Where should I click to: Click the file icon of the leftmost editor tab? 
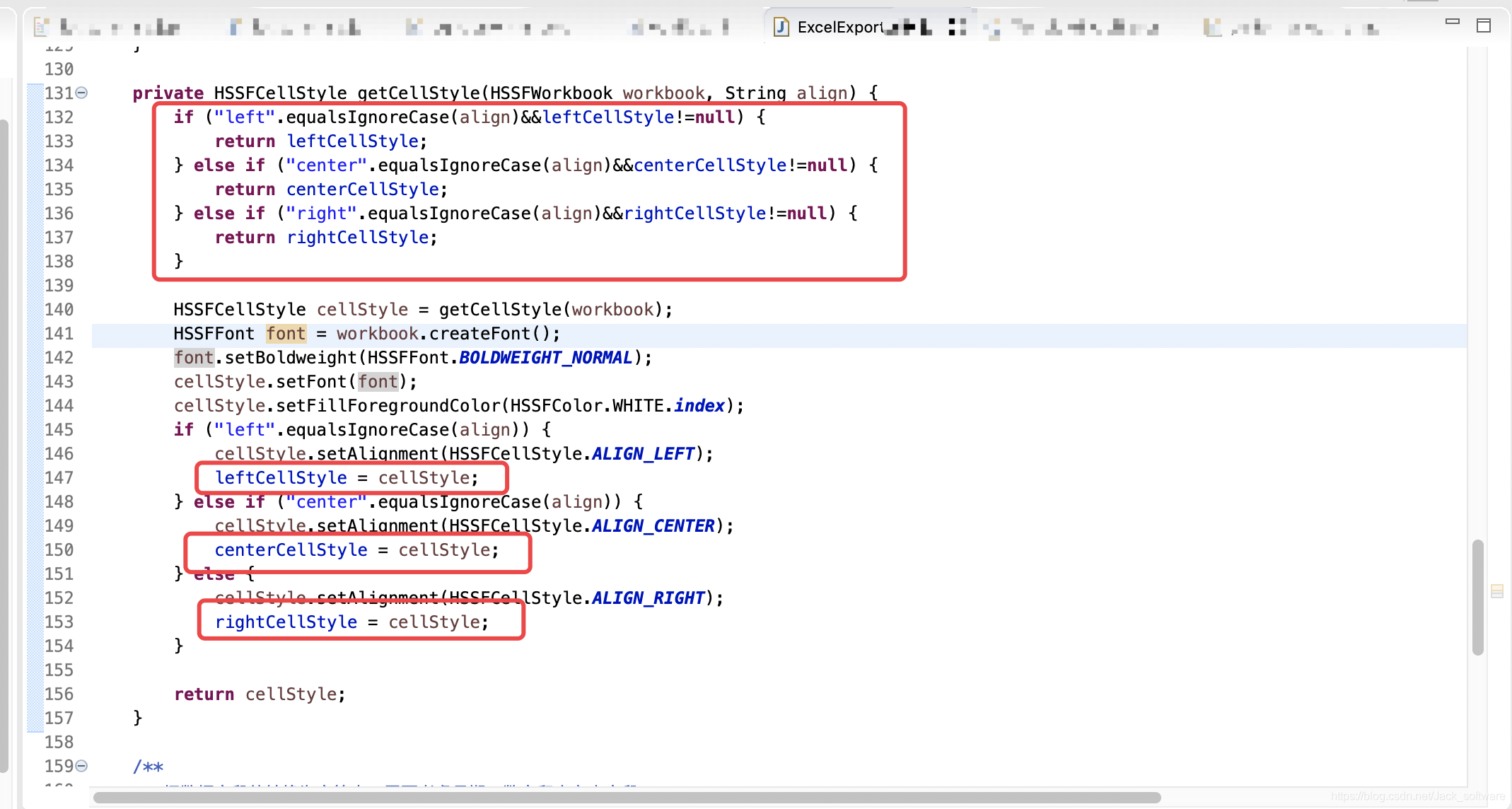[41, 28]
